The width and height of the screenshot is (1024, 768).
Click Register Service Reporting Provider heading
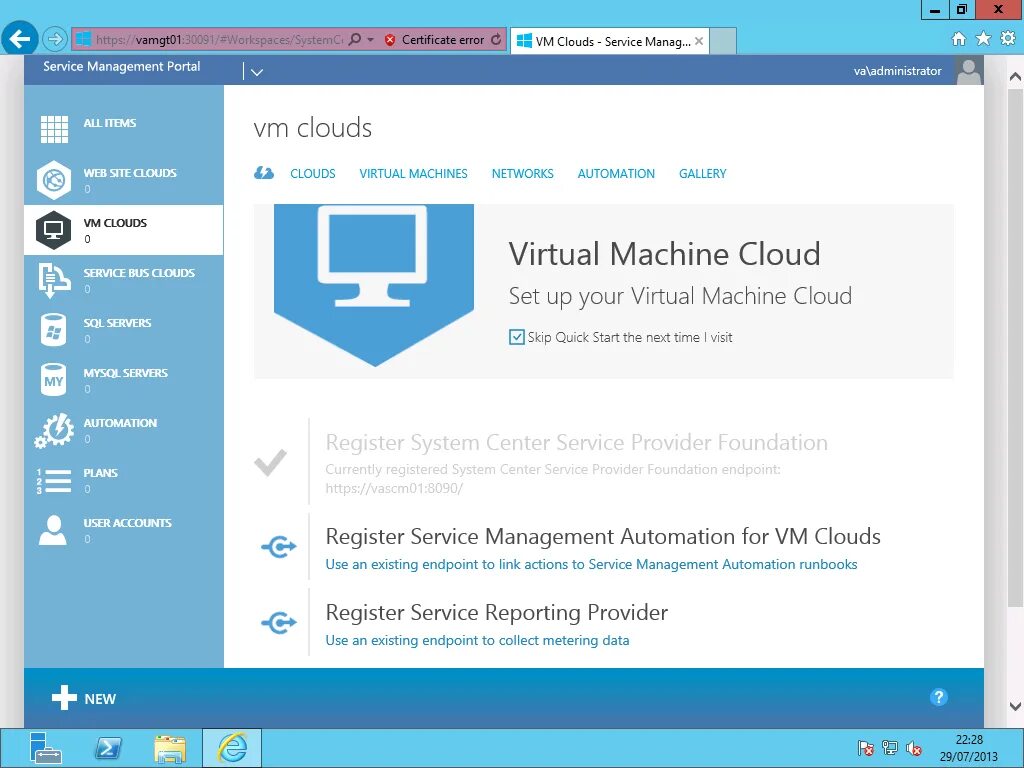(x=496, y=613)
